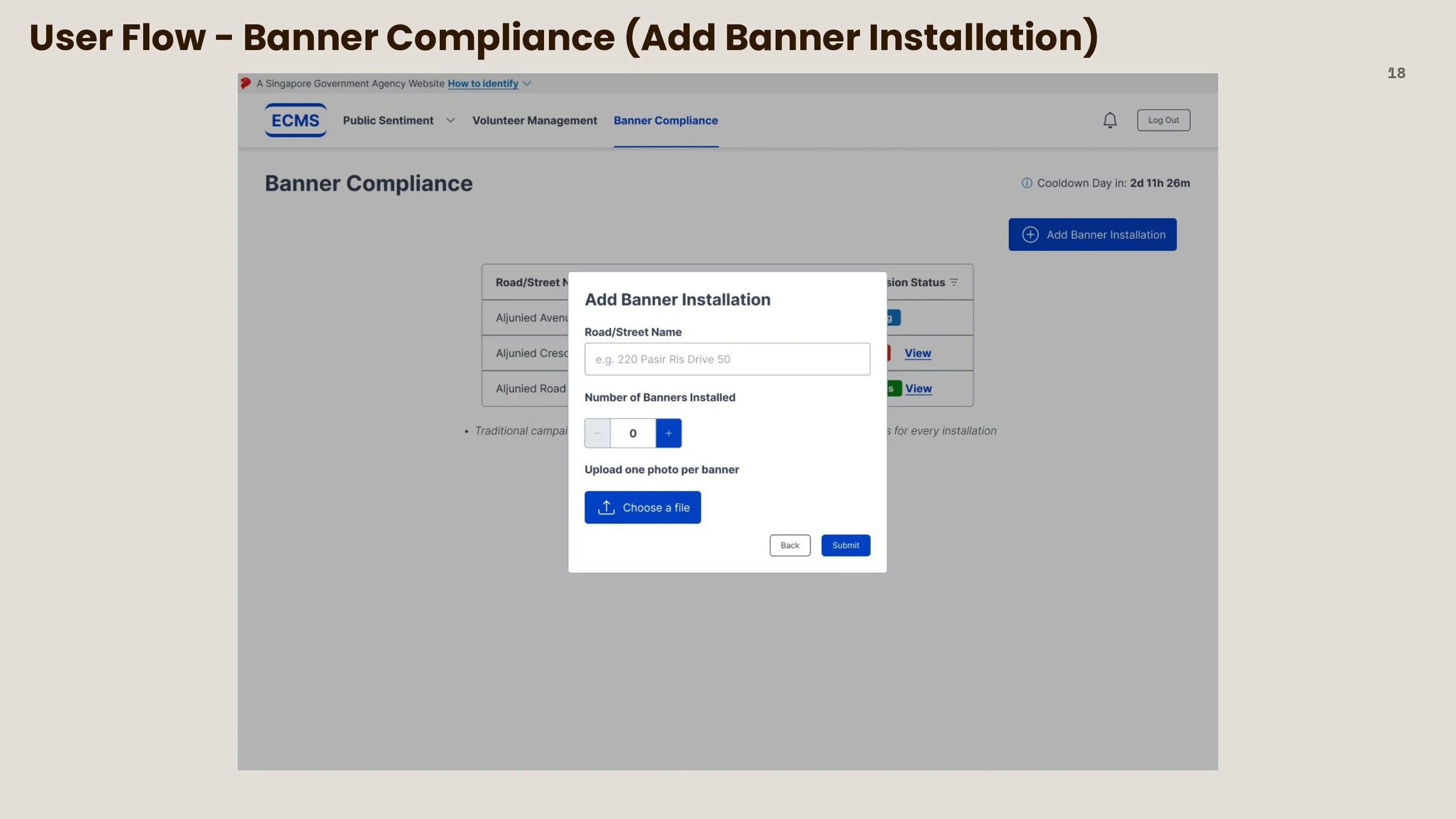Viewport: 1456px width, 819px height.
Task: Click the Aljunied Avenue row text
Action: (x=532, y=318)
